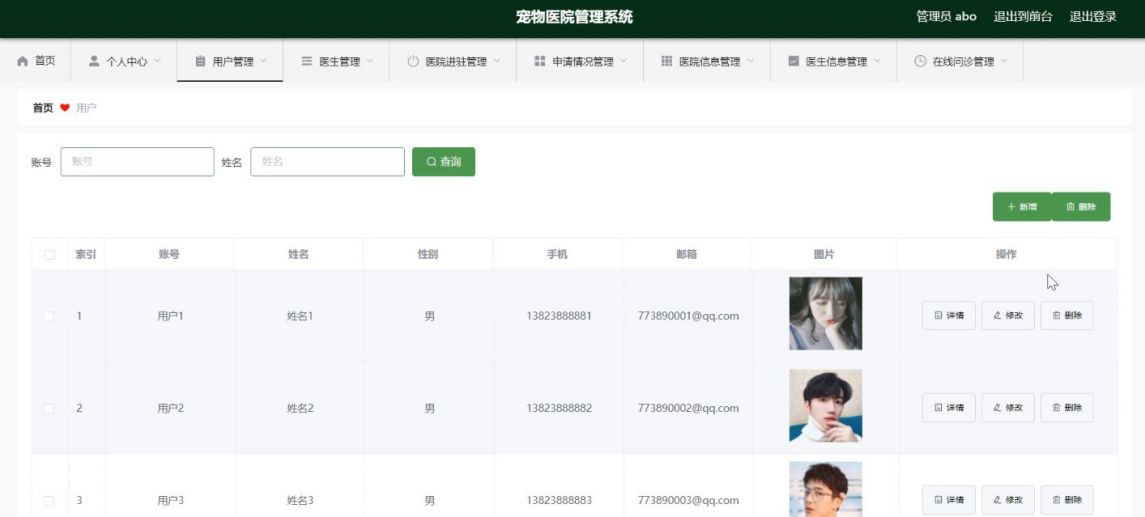This screenshot has height=517, width=1145.
Task: Click the plus icon on 新增 button
Action: click(x=1011, y=207)
